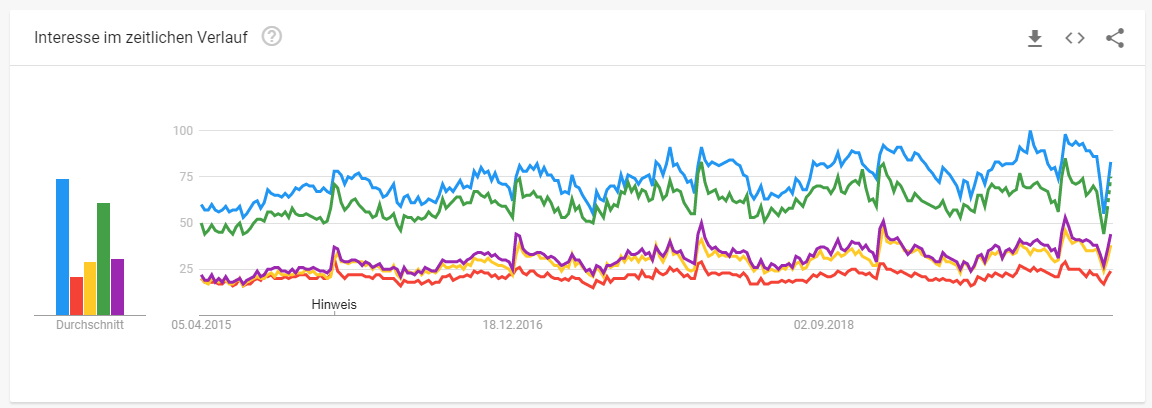Click the Interesse im zeitlichen Verlauf title
The image size is (1152, 408).
(141, 37)
